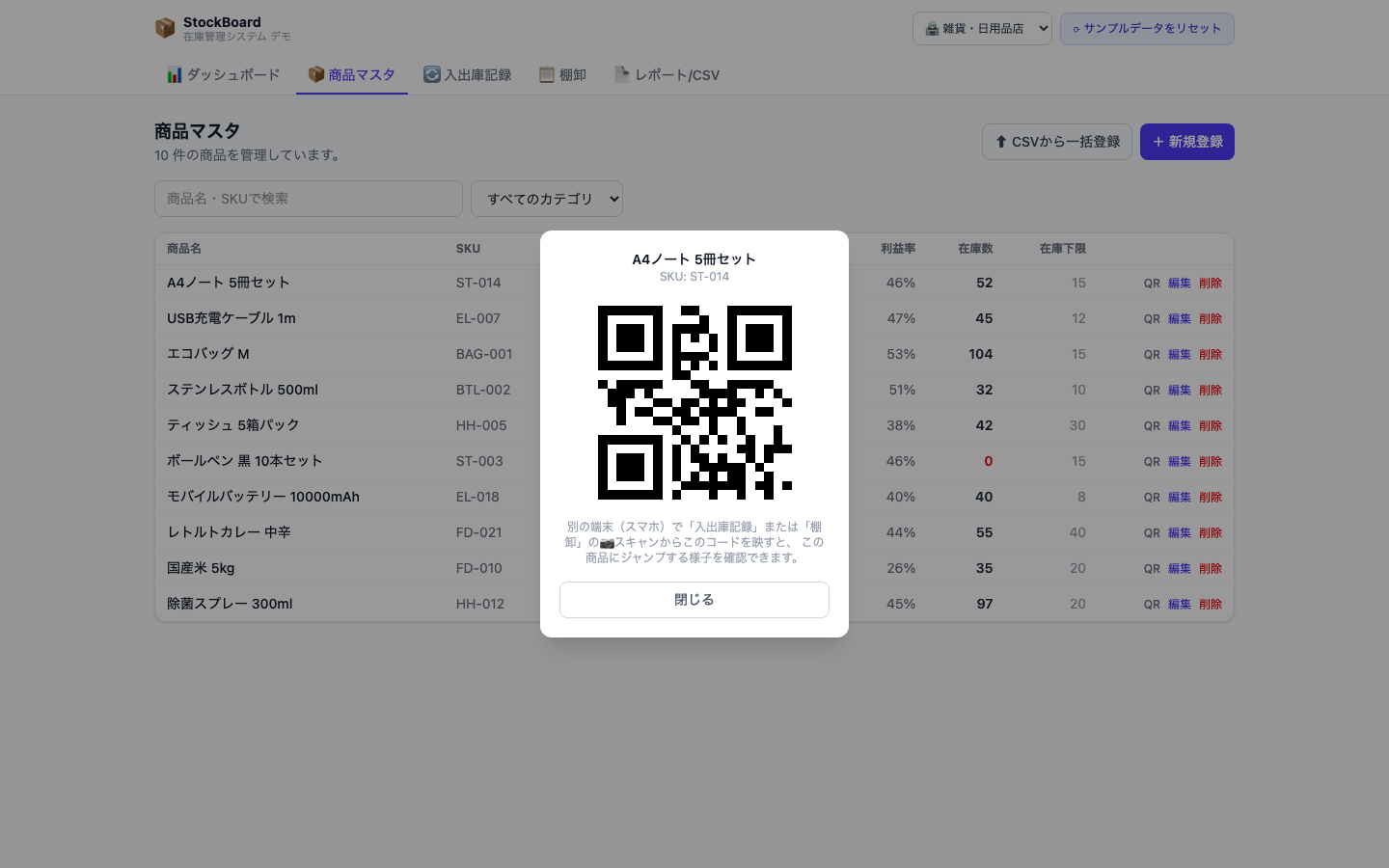Show QR for 国産米 5kg

1152,569
